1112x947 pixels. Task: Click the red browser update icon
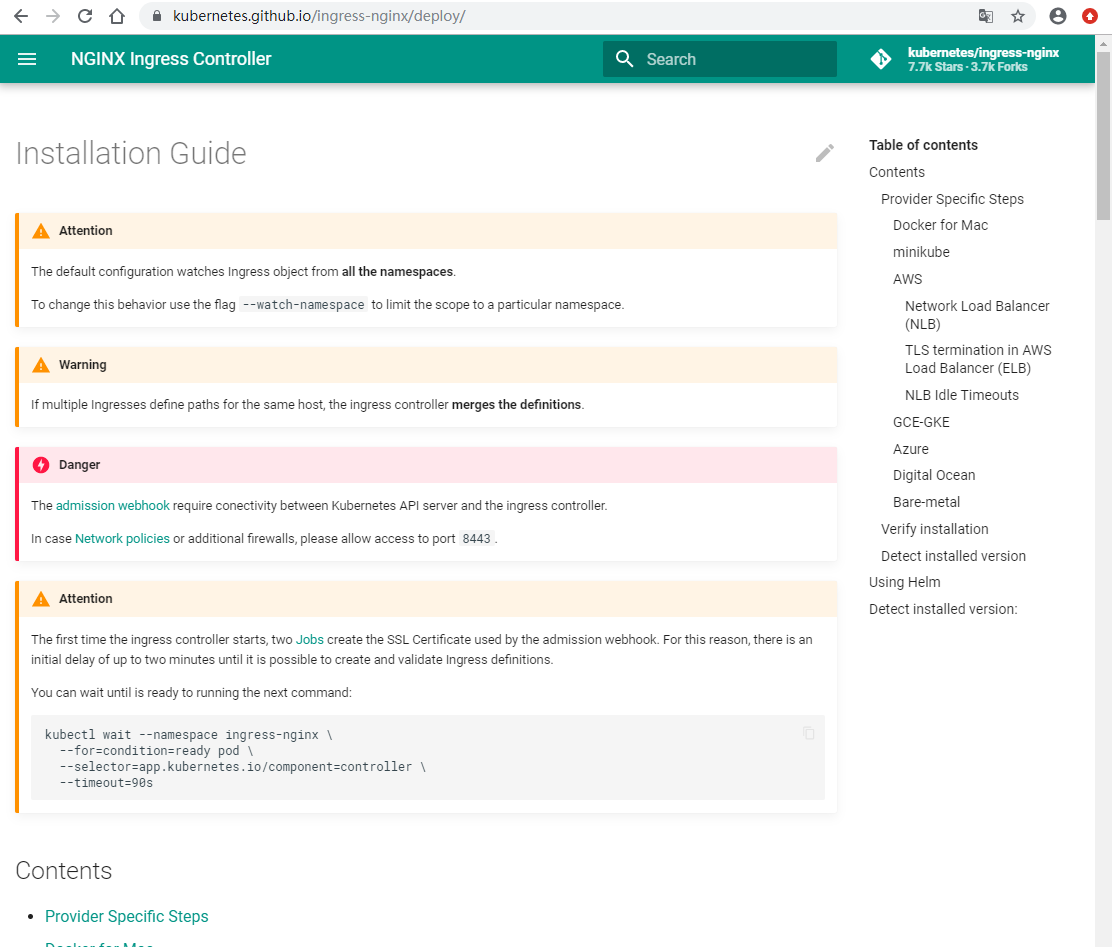[1090, 16]
